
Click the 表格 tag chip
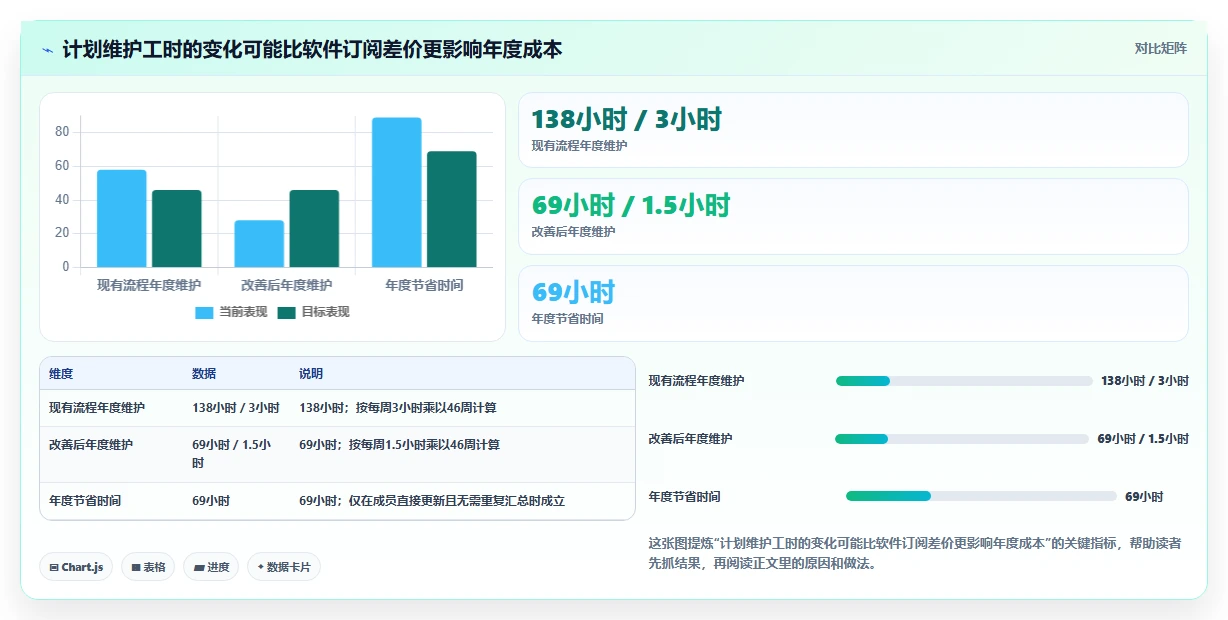click(x=148, y=567)
